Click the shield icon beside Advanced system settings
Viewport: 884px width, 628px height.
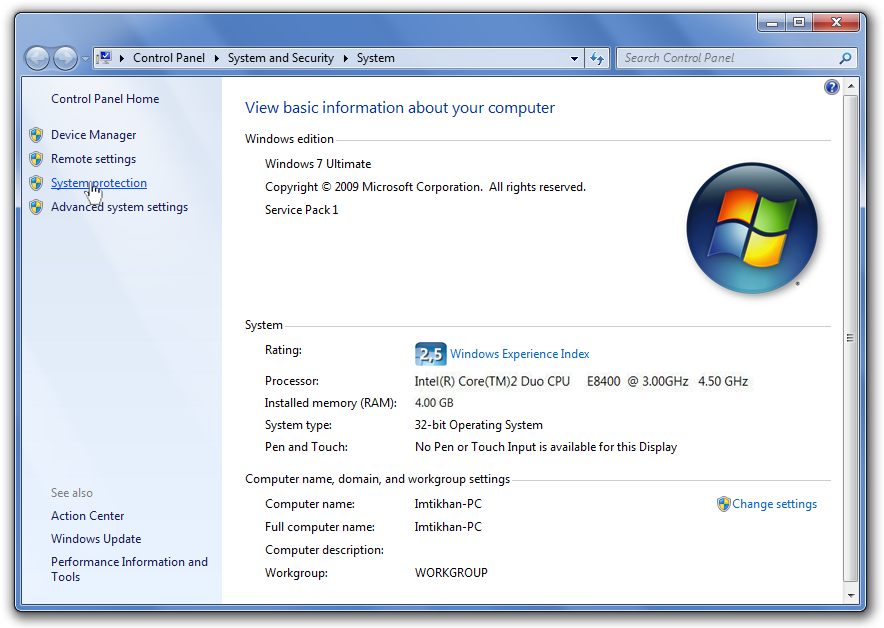click(36, 207)
